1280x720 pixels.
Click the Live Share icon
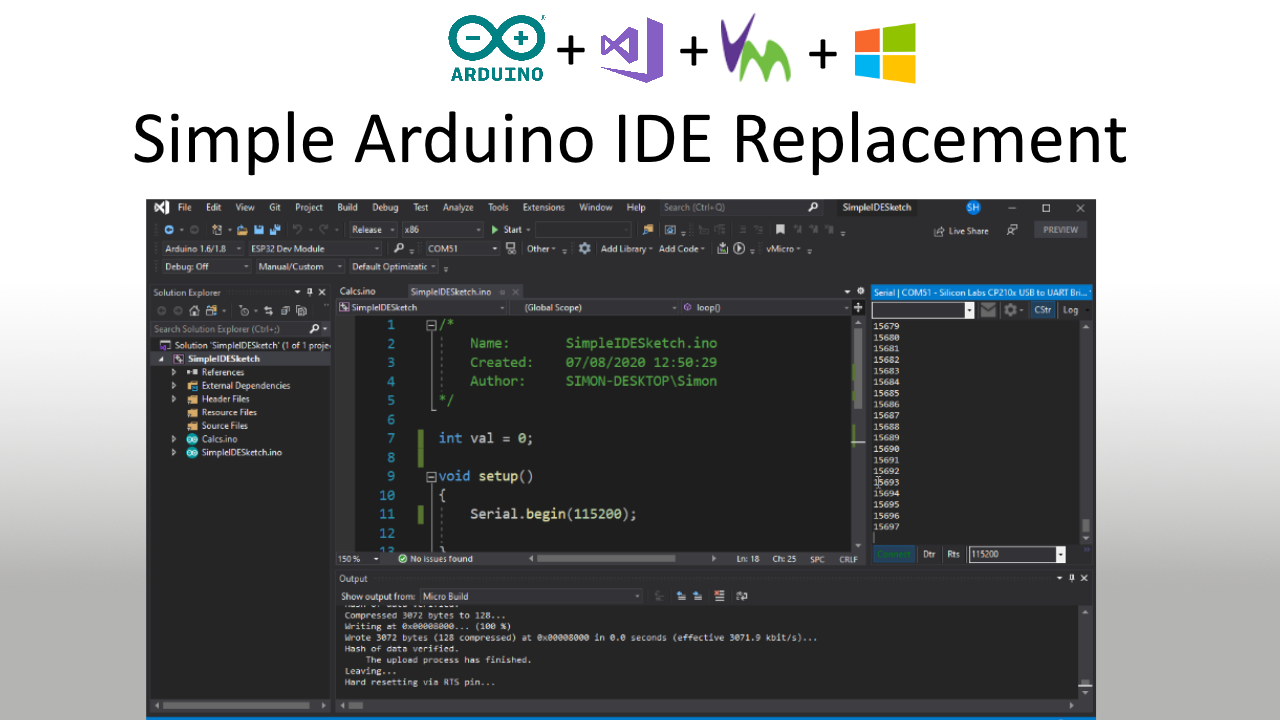[939, 231]
